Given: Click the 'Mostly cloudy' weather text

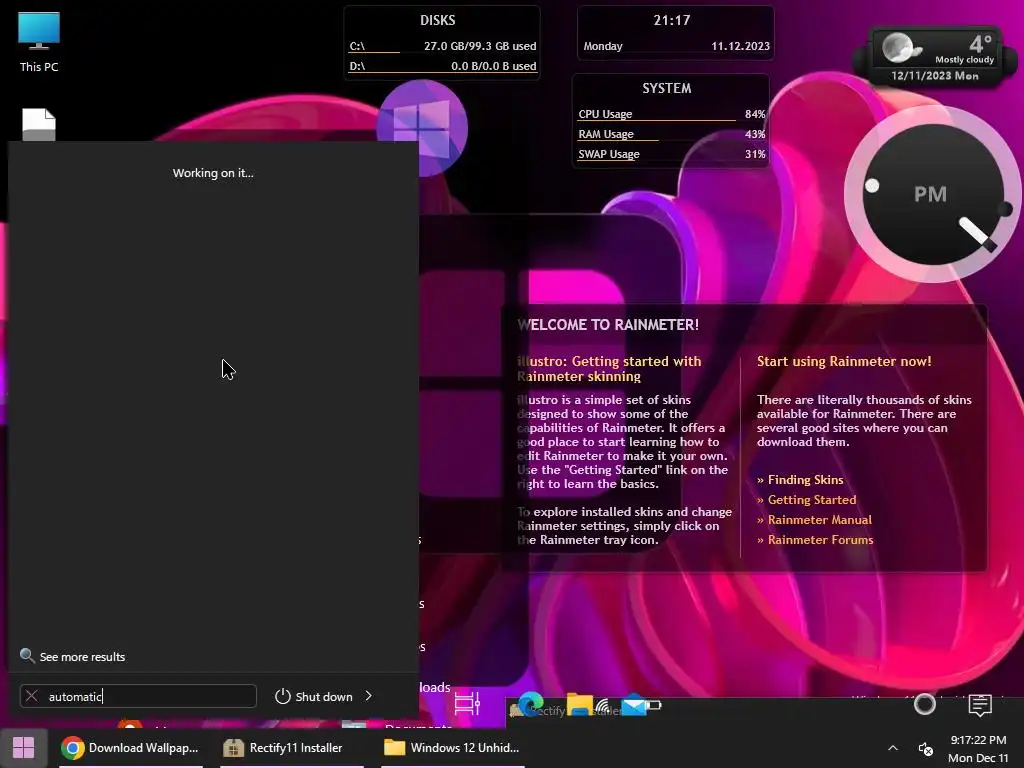Looking at the screenshot, I should 964,59.
